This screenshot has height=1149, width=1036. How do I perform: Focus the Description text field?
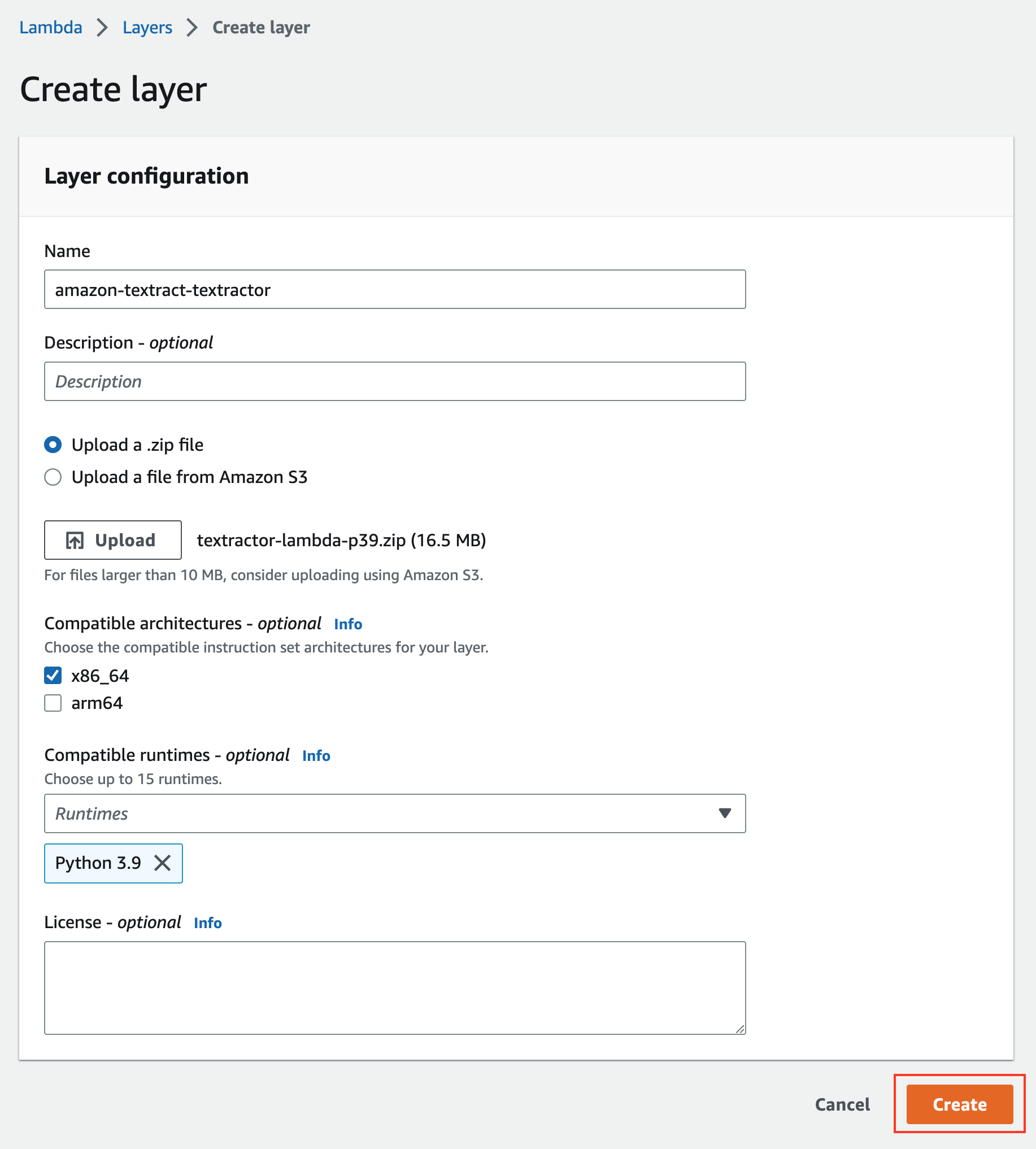pyautogui.click(x=395, y=381)
